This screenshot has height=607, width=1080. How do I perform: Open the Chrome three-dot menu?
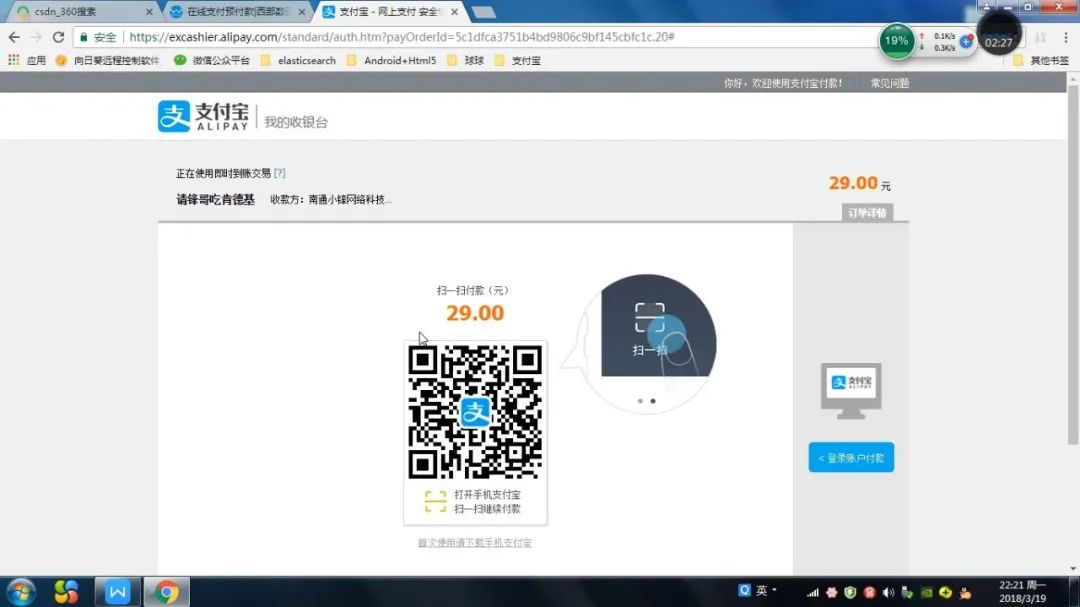[1066, 37]
